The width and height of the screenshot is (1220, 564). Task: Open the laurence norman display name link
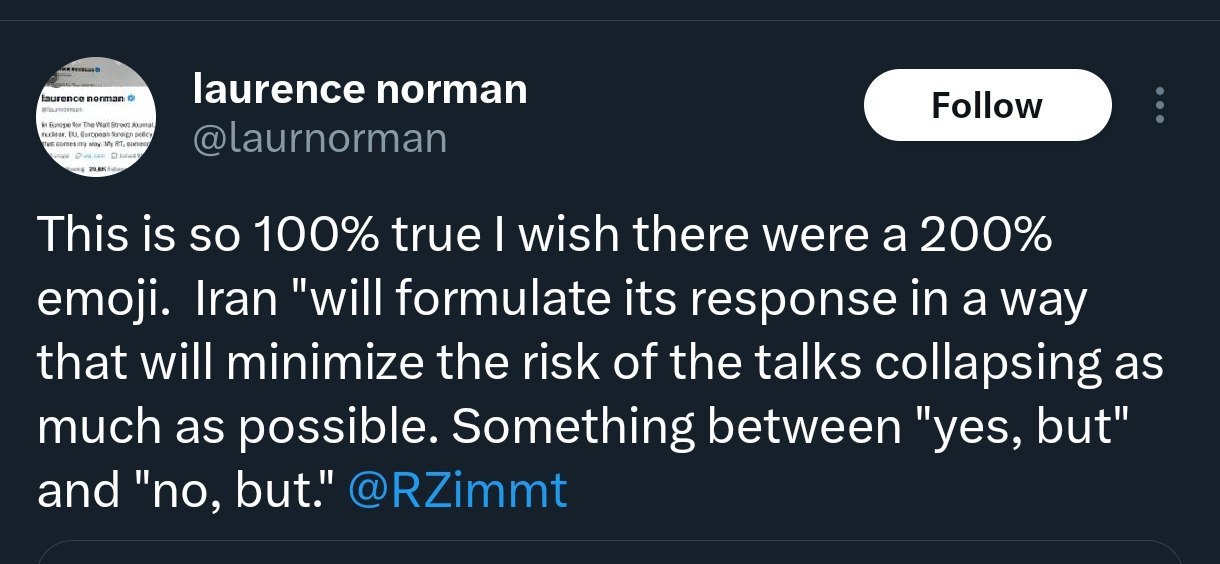point(359,90)
